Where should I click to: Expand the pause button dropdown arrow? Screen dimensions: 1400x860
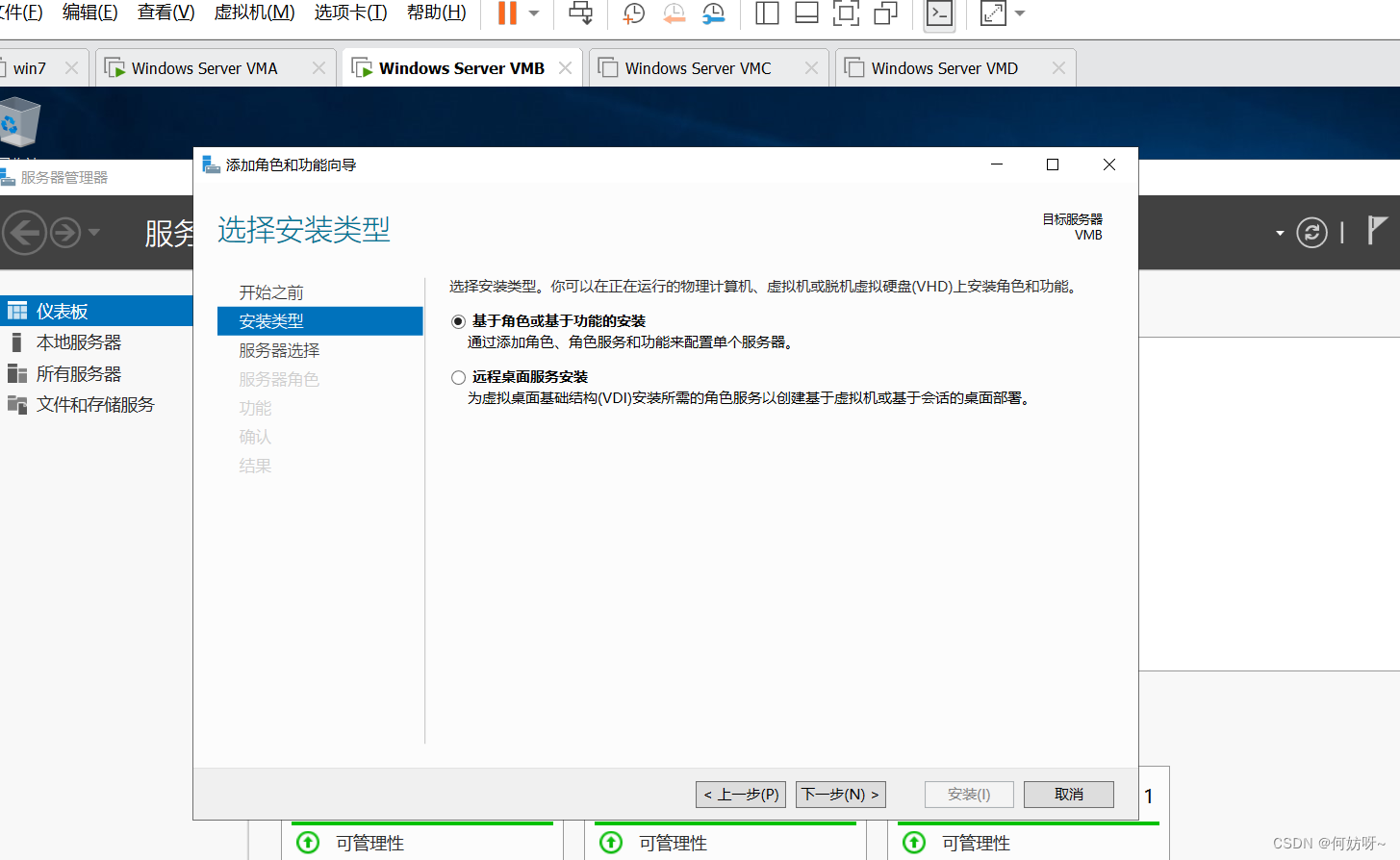534,13
